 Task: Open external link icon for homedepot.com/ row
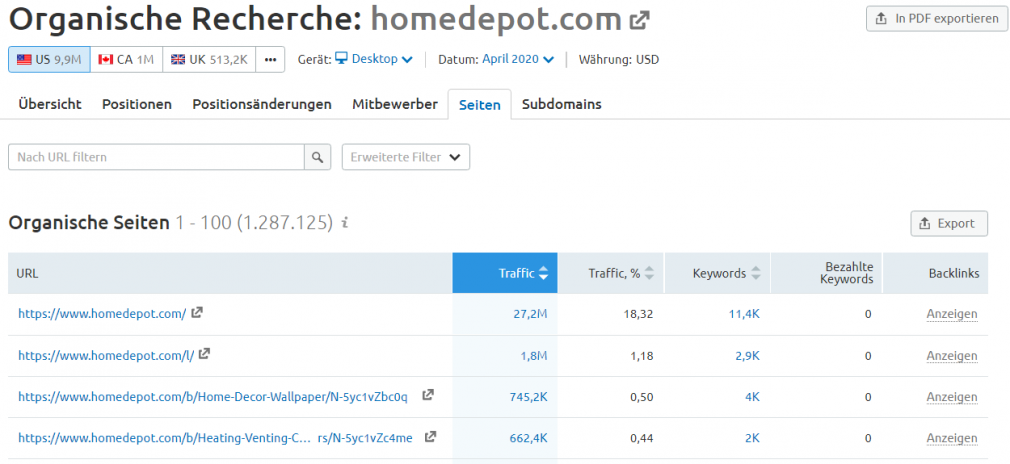pos(197,313)
